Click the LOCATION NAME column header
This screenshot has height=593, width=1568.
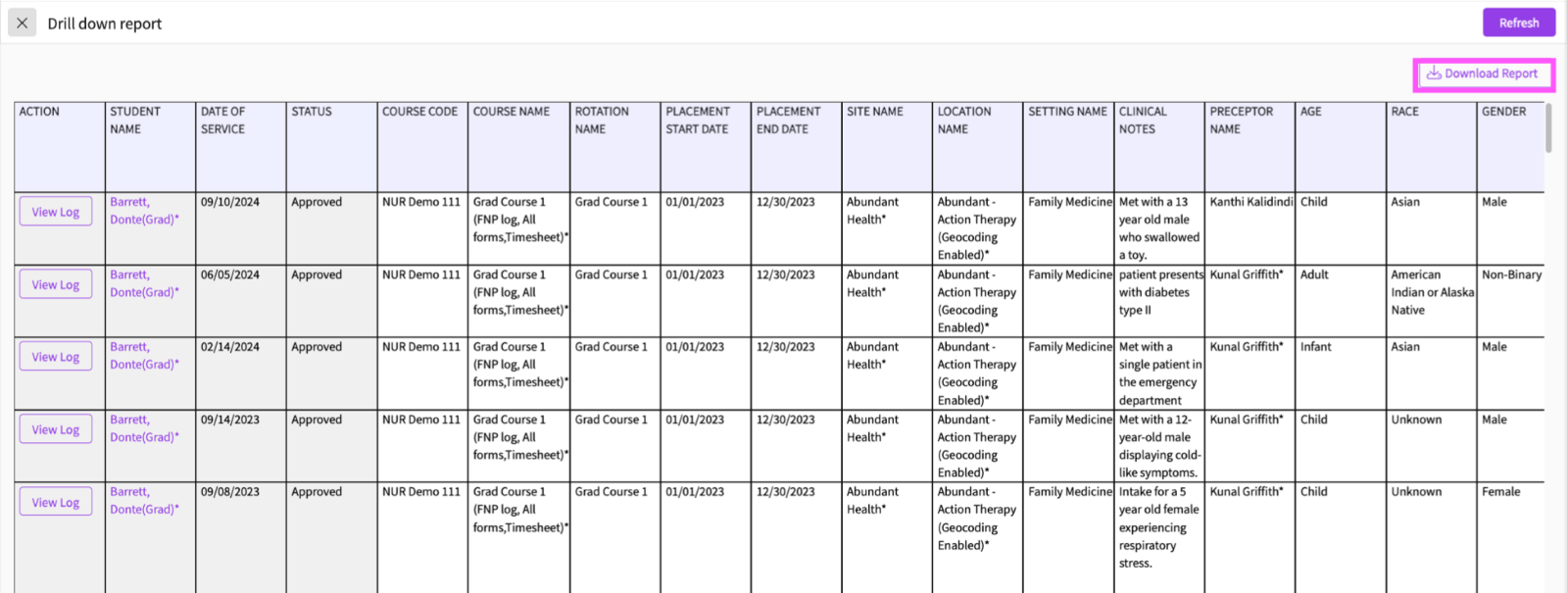coord(977,147)
